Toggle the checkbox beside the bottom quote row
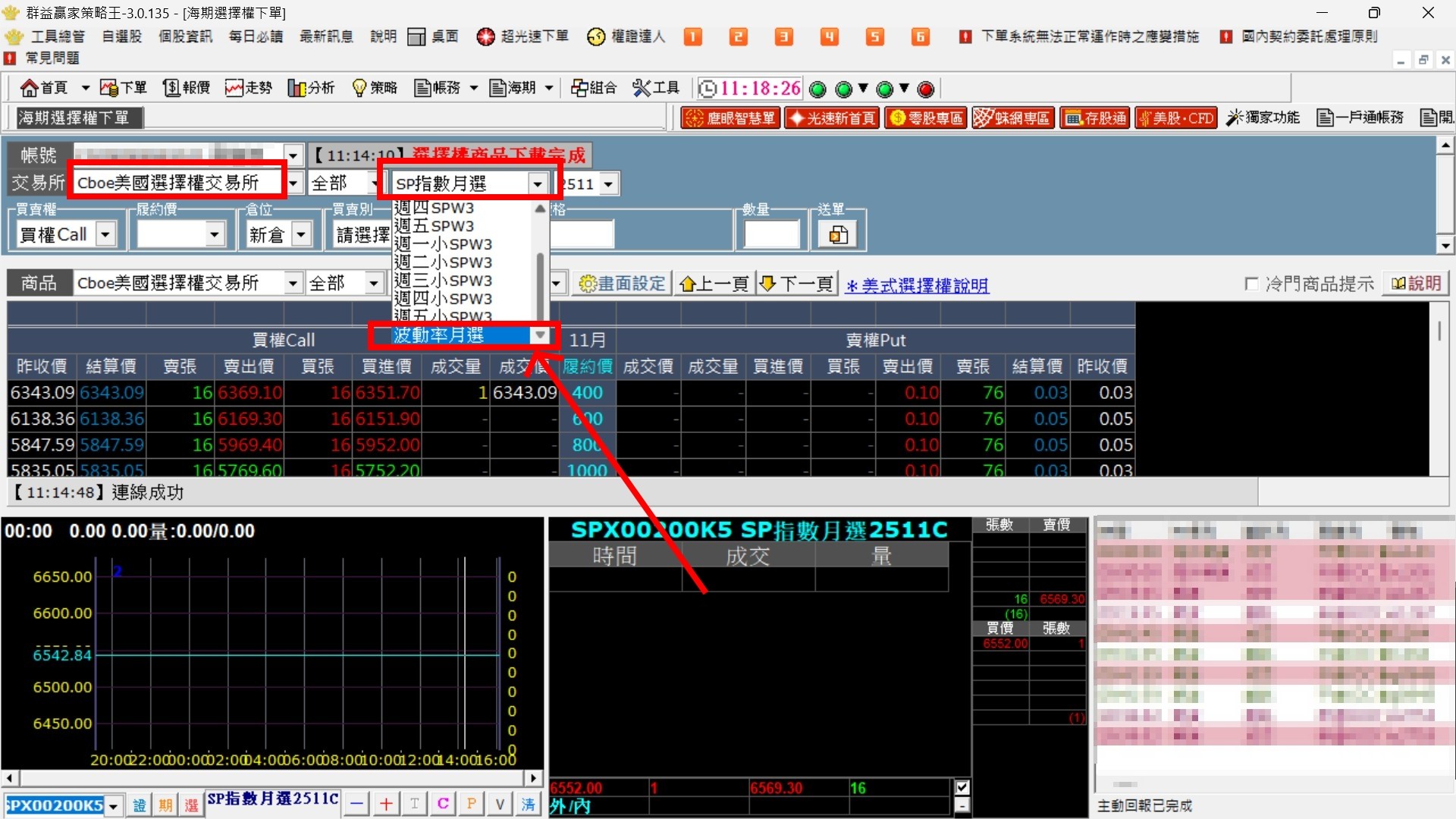Viewport: 1456px width, 819px height. coord(962,788)
